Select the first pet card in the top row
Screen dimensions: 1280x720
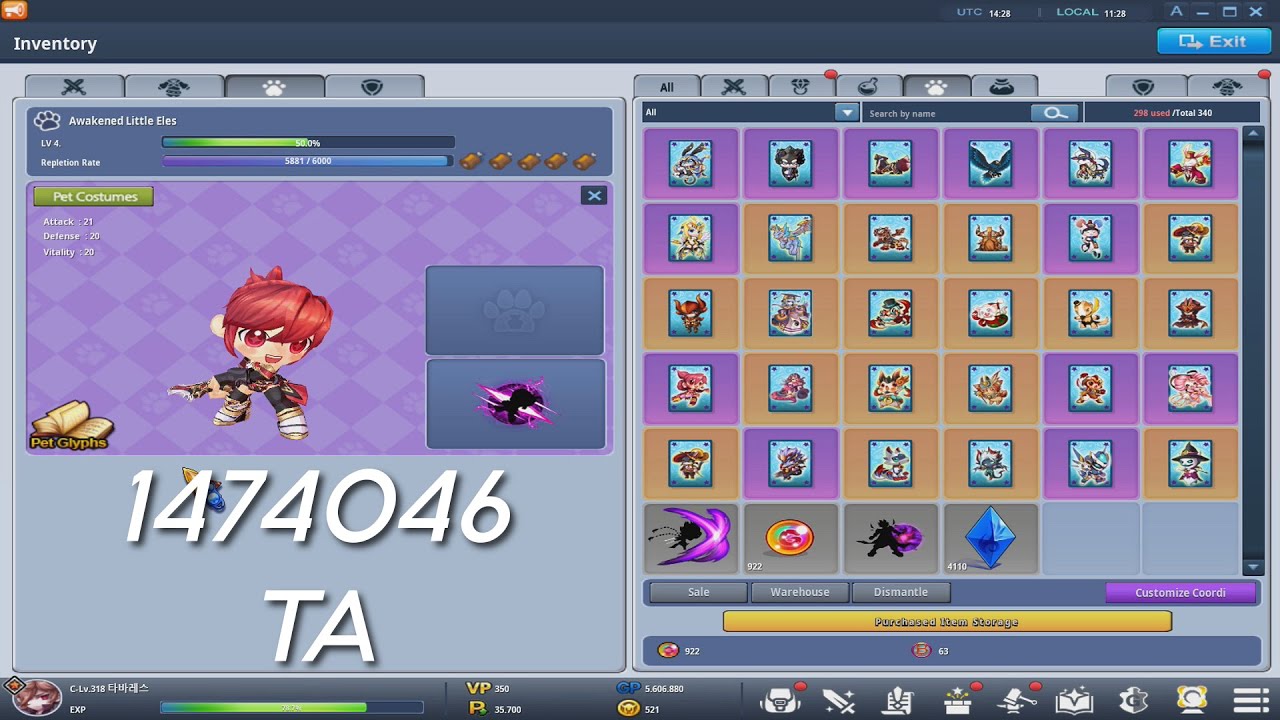pos(691,163)
